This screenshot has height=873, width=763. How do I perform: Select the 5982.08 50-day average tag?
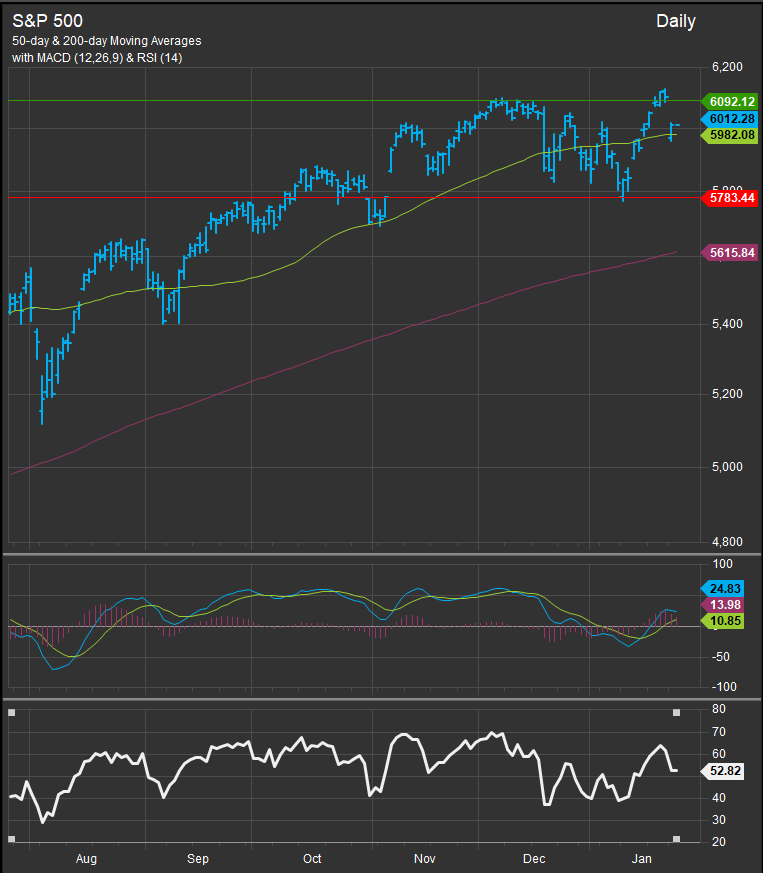point(730,135)
